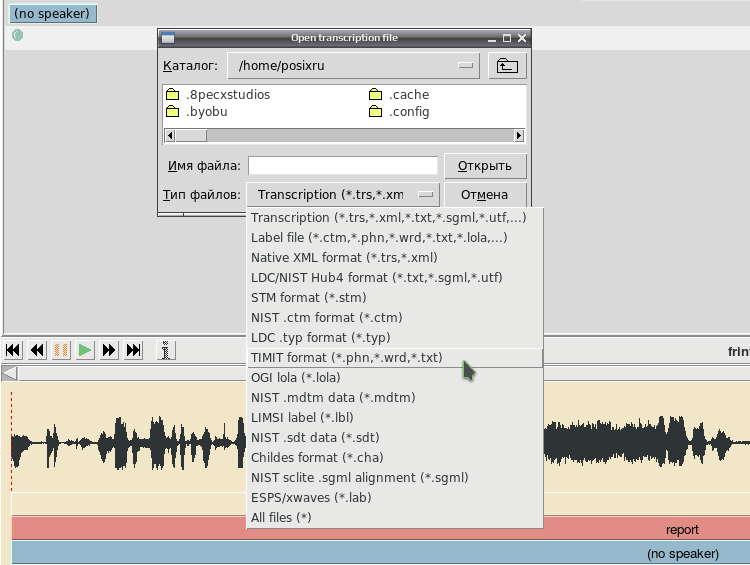
Task: Choose the TIMIT format filter
Action: (x=395, y=358)
